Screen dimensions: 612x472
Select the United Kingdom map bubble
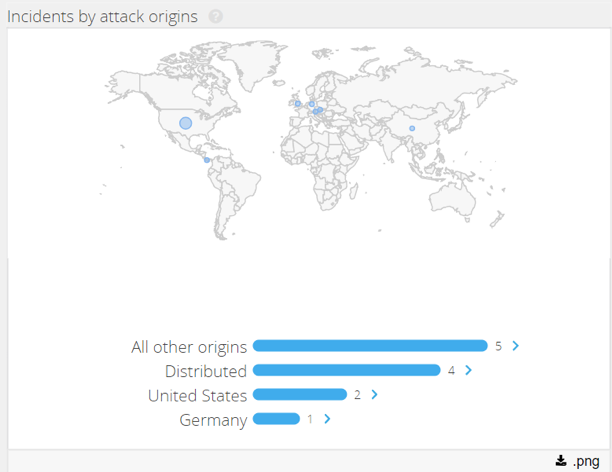pyautogui.click(x=298, y=103)
